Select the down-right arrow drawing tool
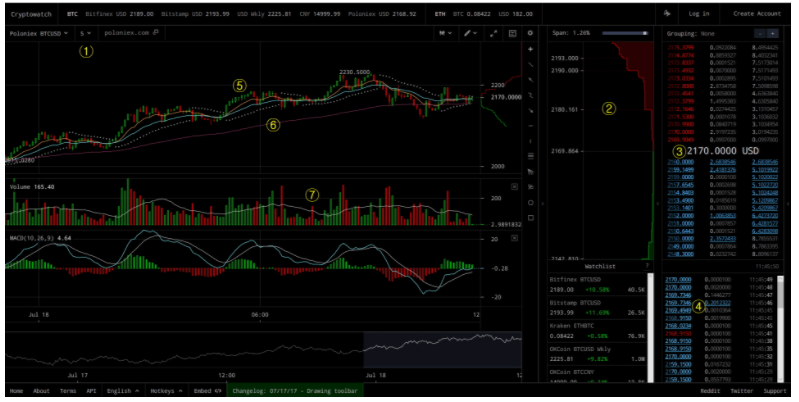Screen dimensions: 799x402 (x=530, y=111)
